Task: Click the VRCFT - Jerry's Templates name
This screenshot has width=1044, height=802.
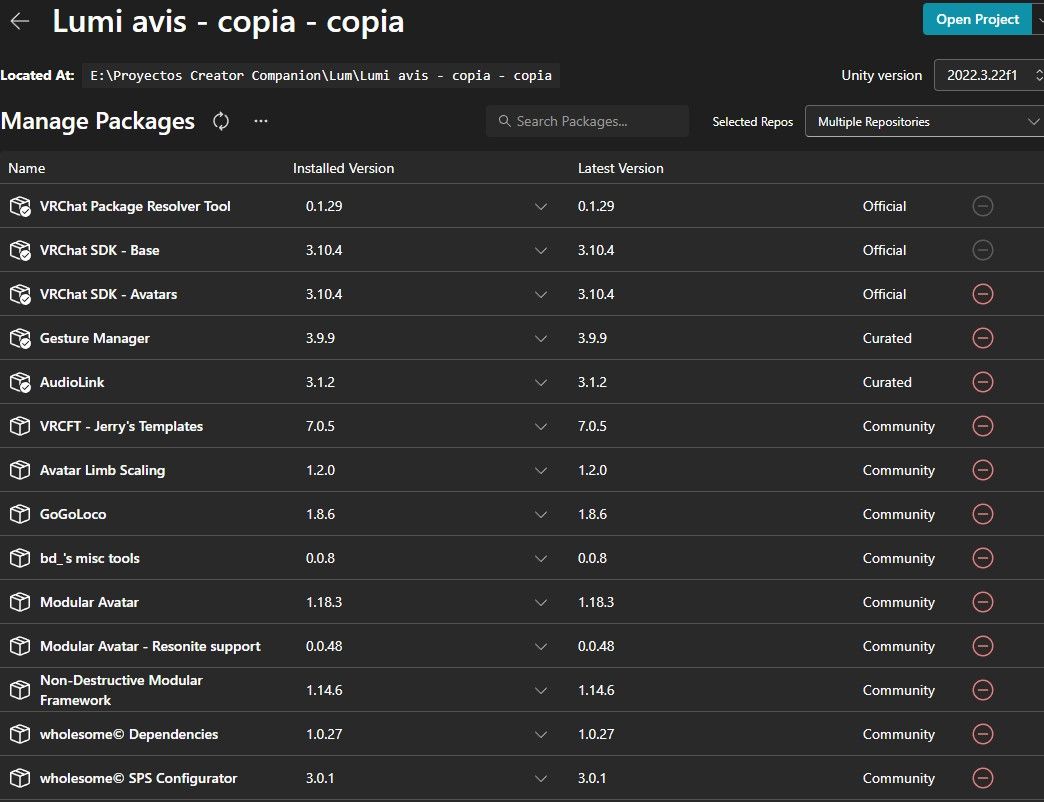Action: pyautogui.click(x=121, y=426)
